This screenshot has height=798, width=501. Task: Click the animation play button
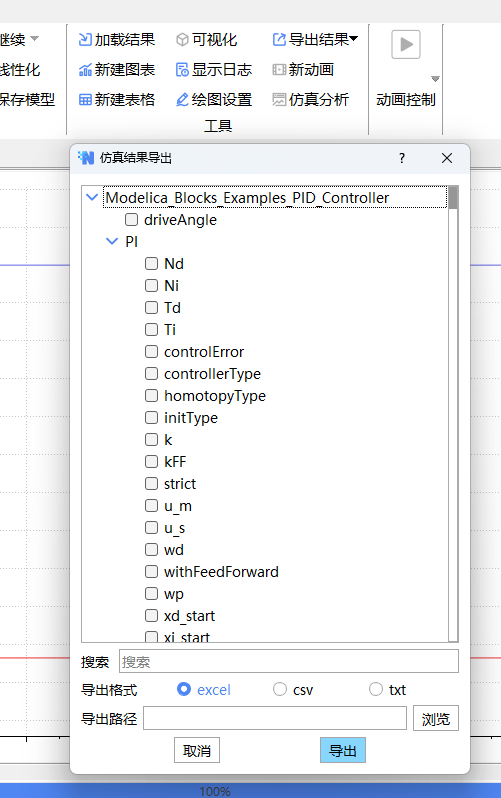click(406, 44)
